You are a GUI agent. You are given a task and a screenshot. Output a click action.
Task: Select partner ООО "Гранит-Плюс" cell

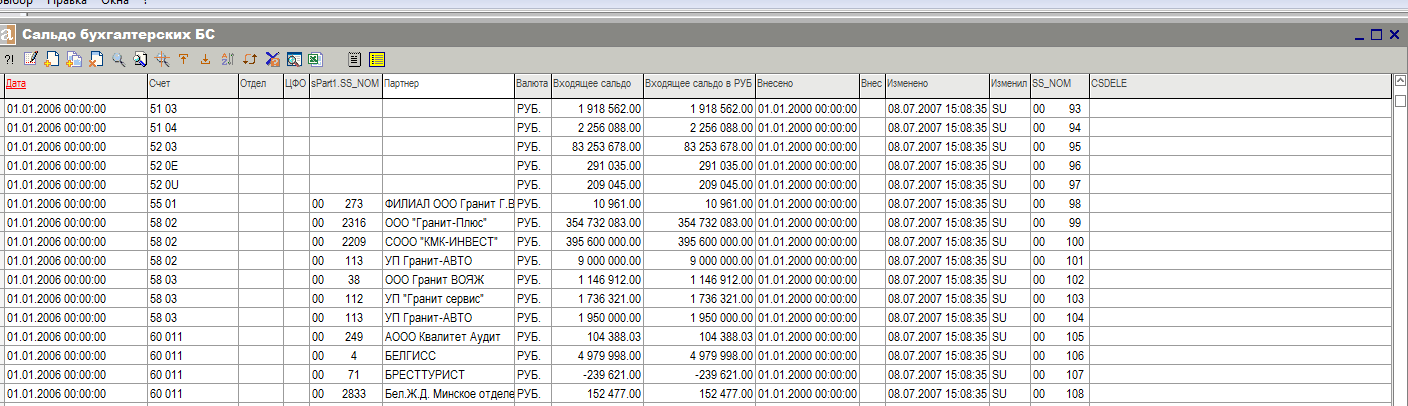click(448, 222)
